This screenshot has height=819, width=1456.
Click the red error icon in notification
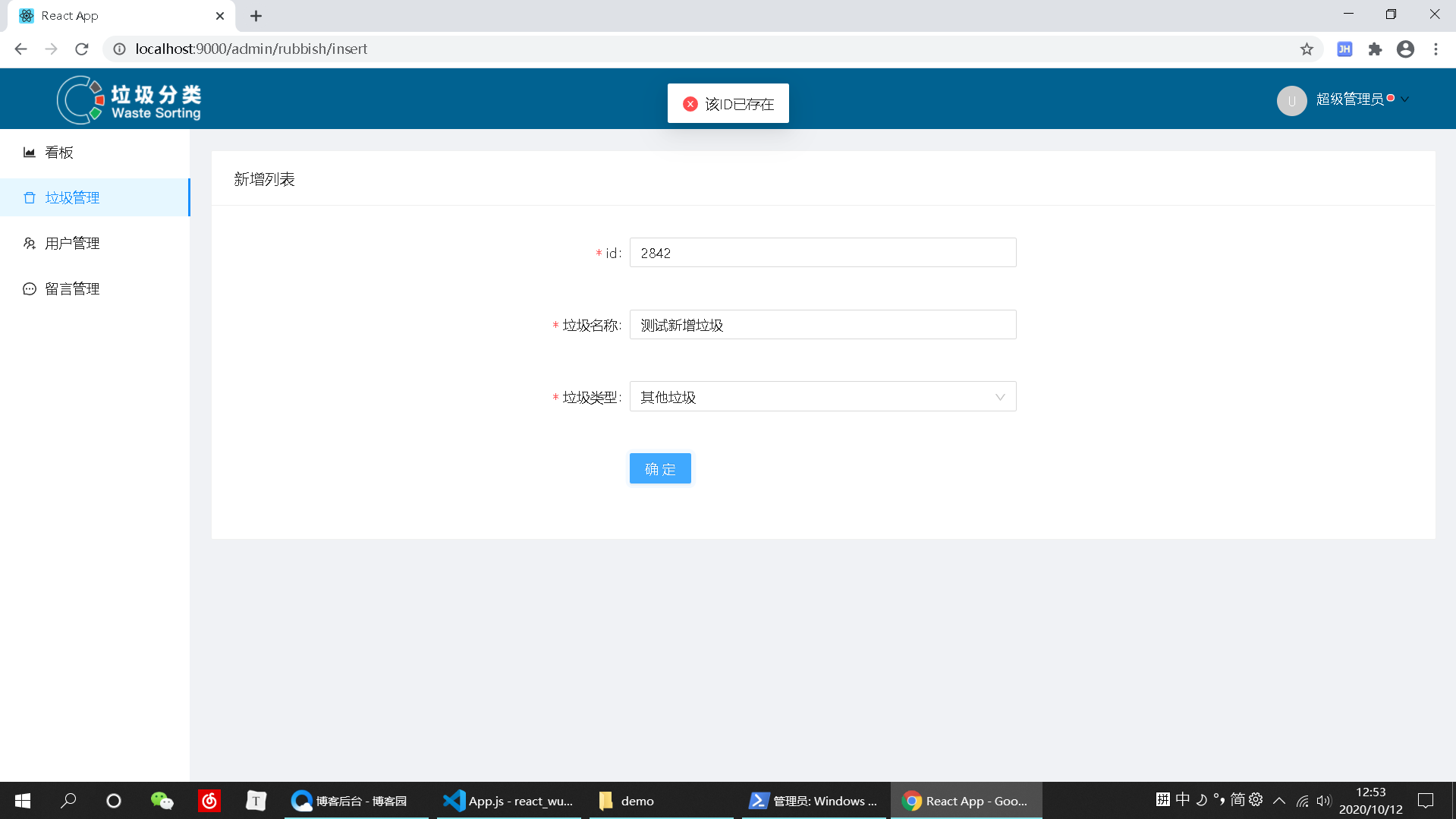pyautogui.click(x=690, y=104)
